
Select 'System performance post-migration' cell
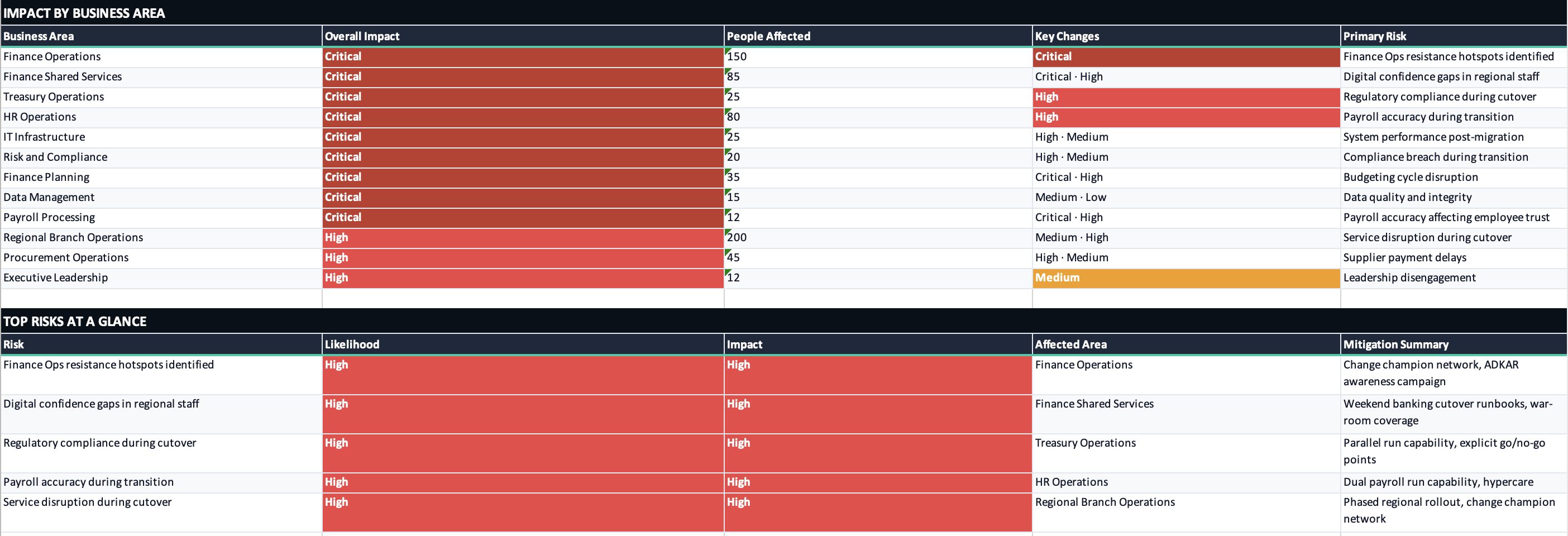point(1454,137)
